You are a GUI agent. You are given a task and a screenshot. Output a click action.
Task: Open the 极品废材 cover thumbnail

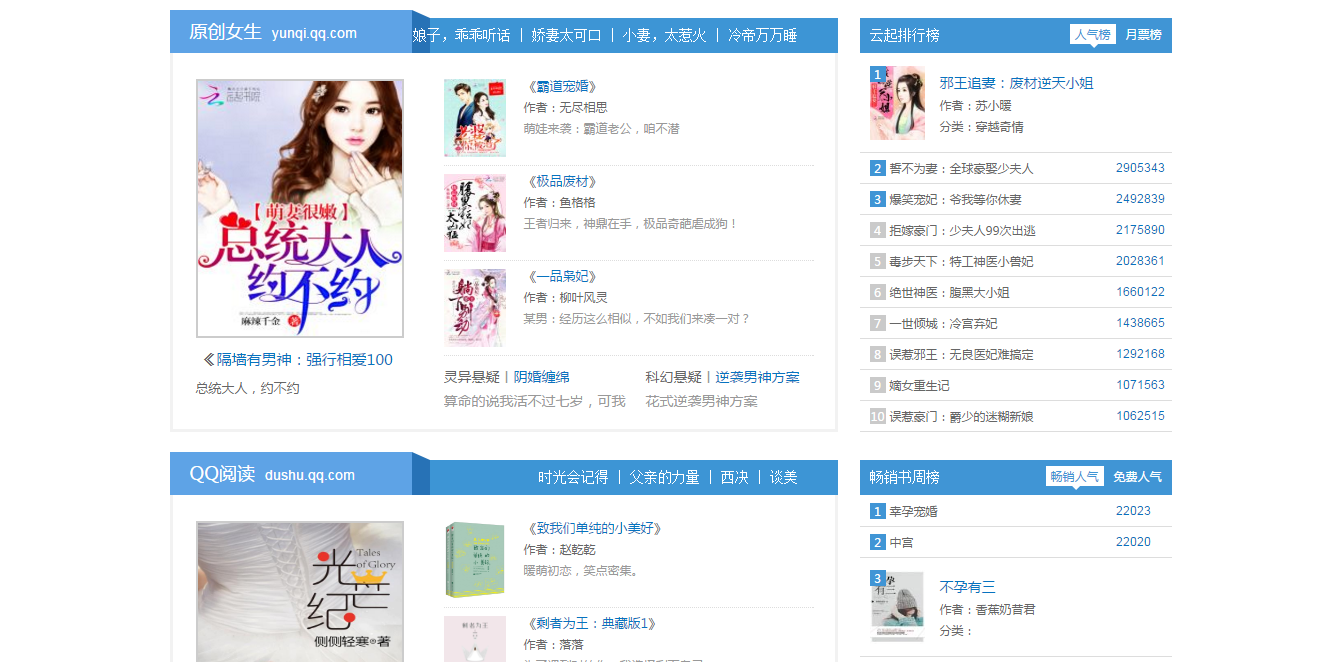[475, 213]
